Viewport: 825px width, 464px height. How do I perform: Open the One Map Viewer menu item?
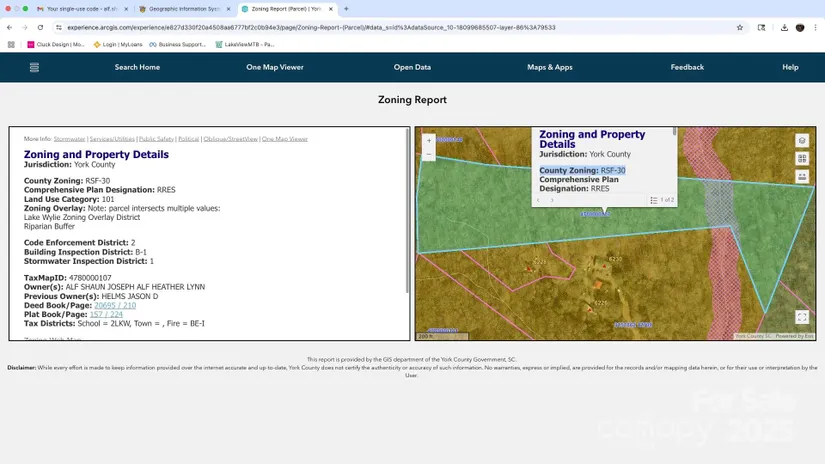[x=275, y=67]
